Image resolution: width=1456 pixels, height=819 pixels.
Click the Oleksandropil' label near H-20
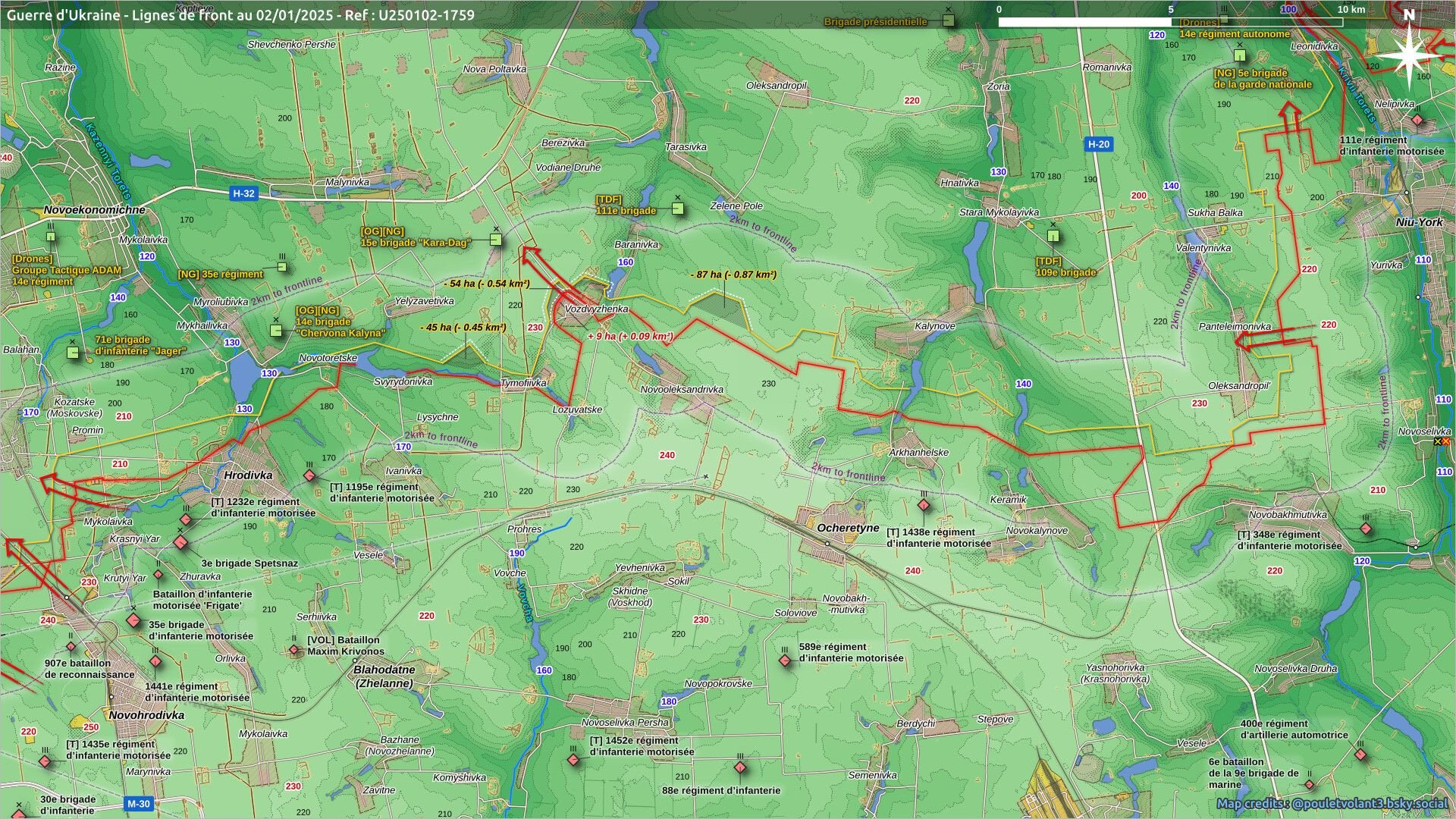click(1239, 386)
